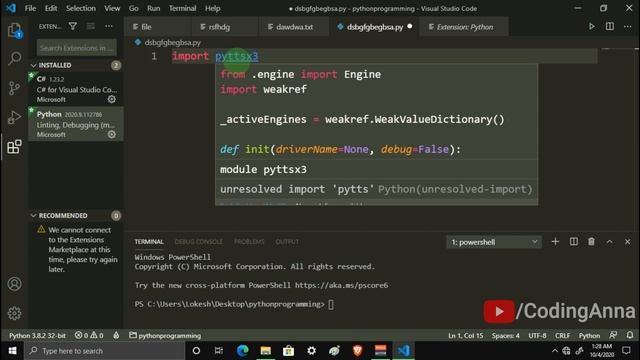Click the pythonprogramming folder status item
The image size is (640, 360).
tap(165, 335)
